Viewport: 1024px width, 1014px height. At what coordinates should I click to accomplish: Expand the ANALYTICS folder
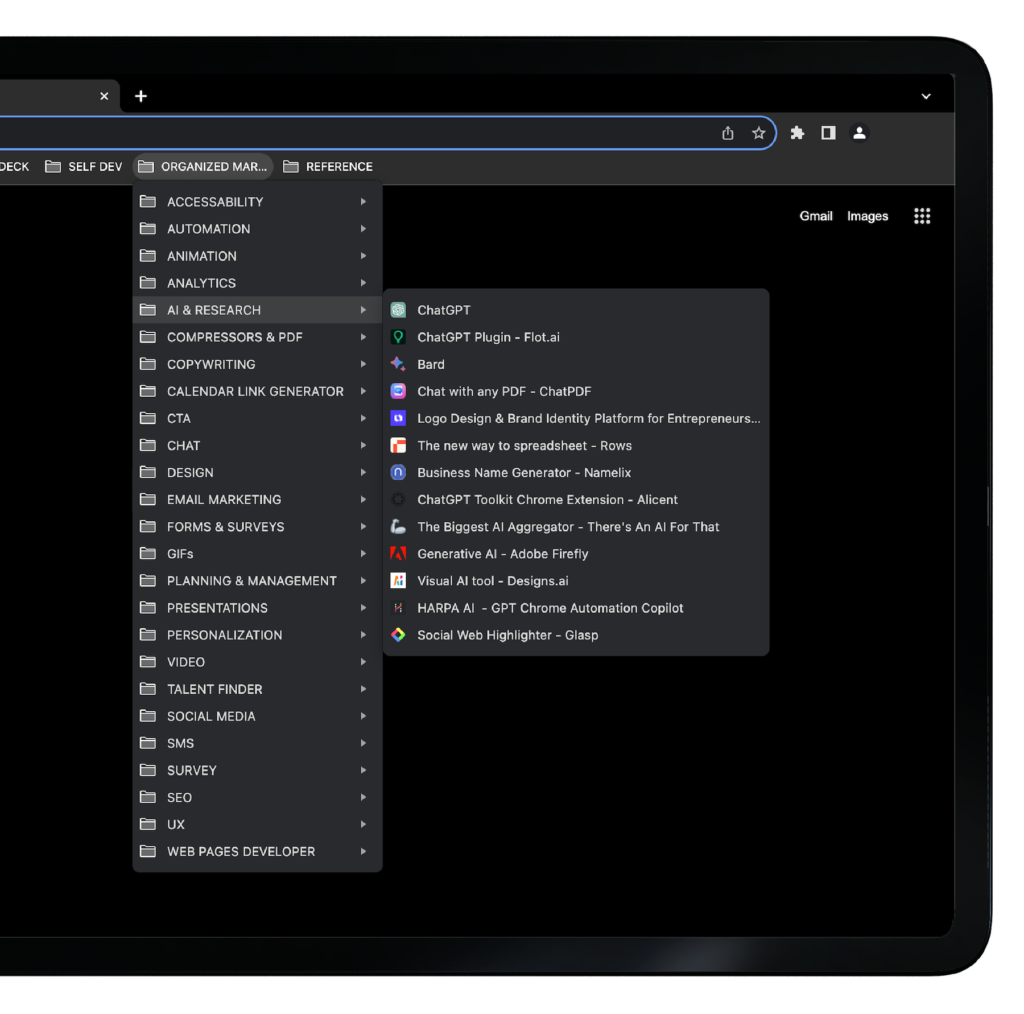point(257,283)
